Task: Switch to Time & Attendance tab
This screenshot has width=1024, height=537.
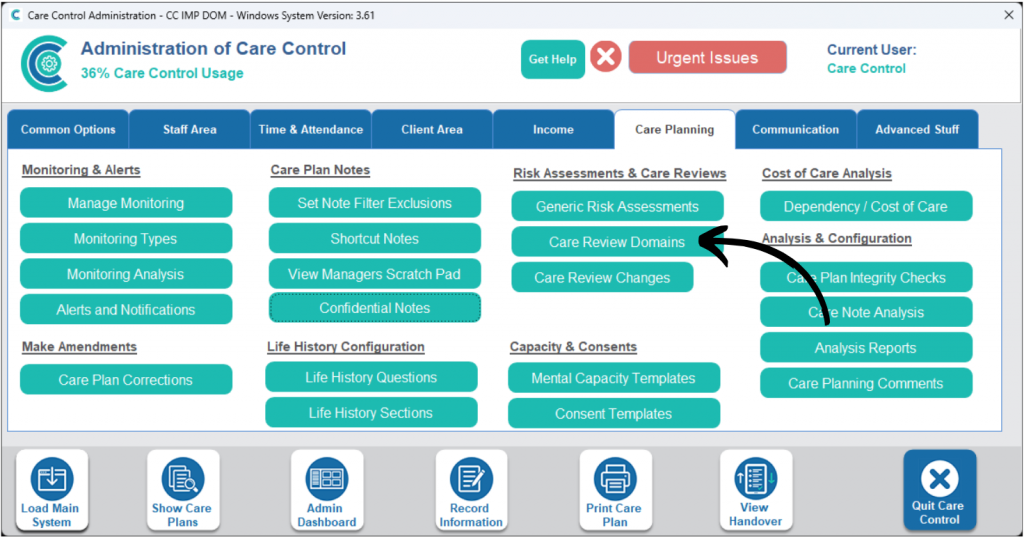Action: click(x=311, y=129)
